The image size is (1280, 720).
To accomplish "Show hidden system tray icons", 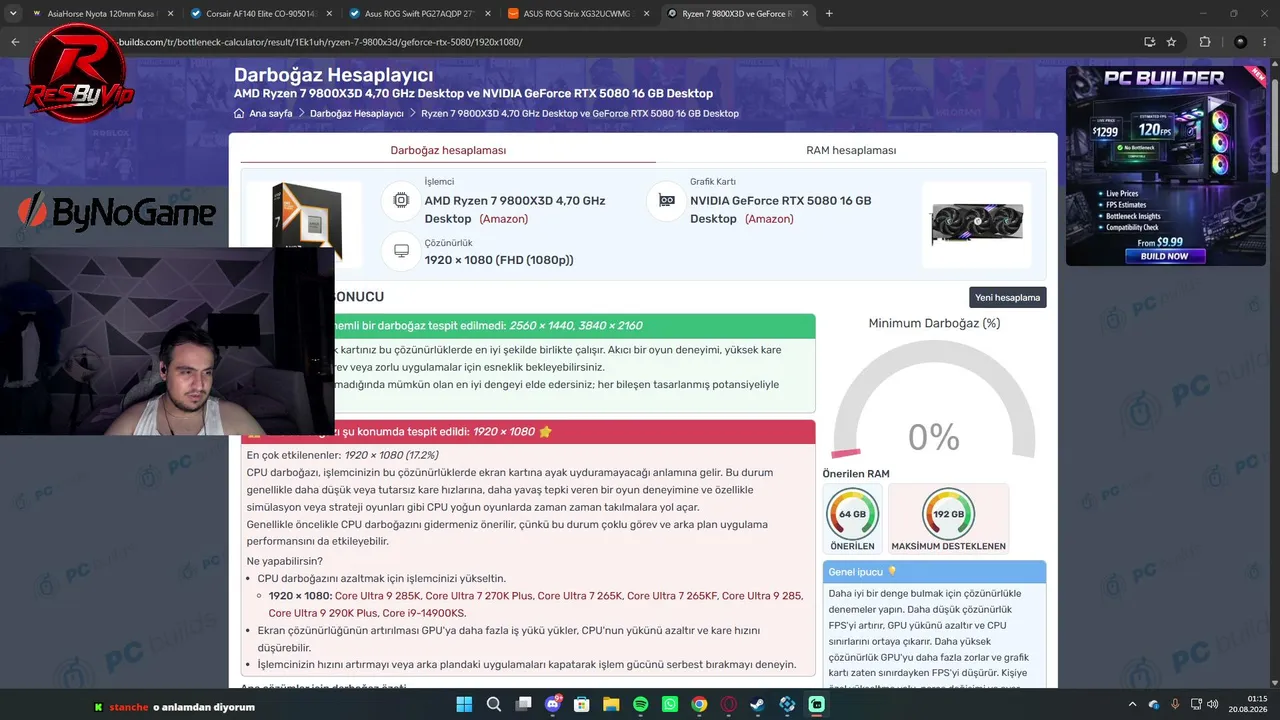I will click(1134, 705).
